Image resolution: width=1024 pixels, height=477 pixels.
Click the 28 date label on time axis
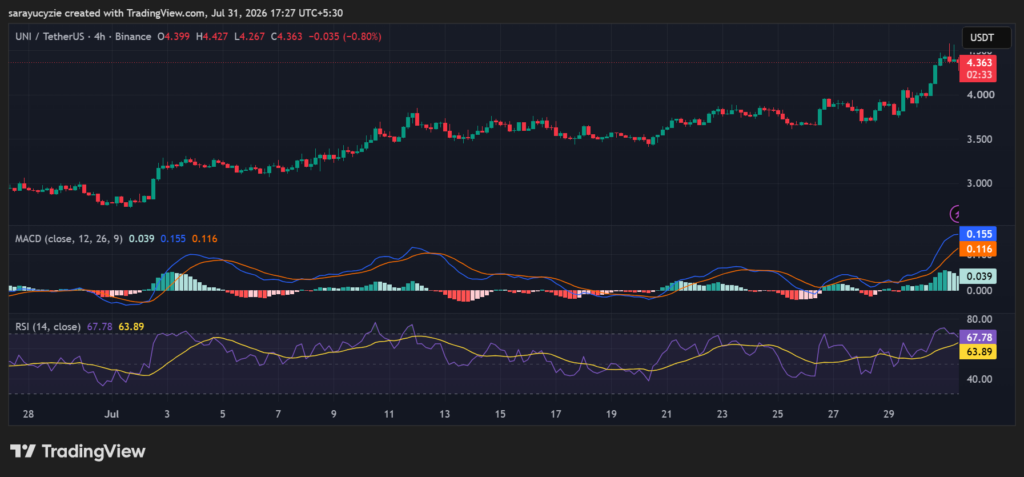[x=29, y=414]
